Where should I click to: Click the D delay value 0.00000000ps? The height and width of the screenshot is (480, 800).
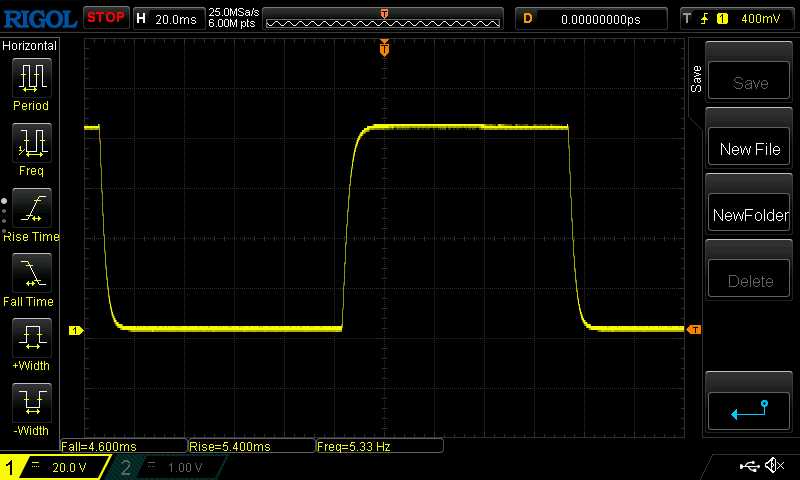(601, 19)
